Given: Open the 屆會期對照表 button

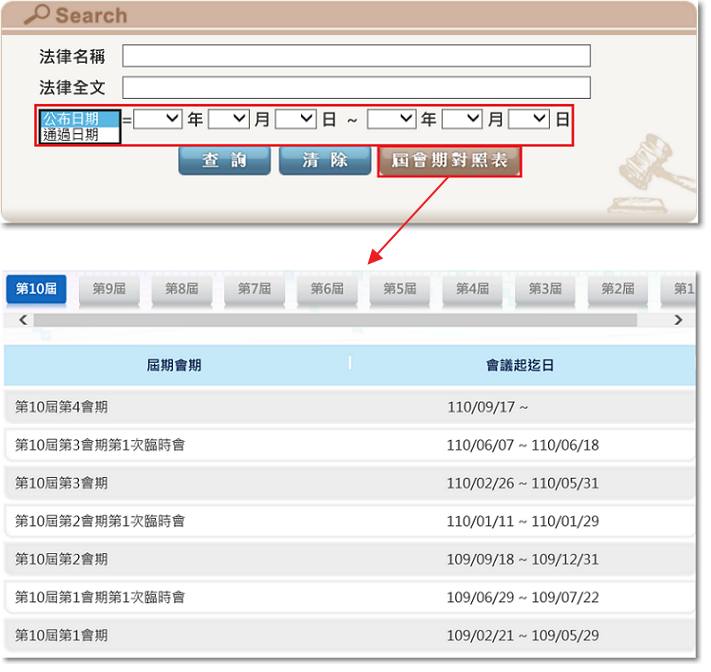Looking at the screenshot, I should [449, 161].
